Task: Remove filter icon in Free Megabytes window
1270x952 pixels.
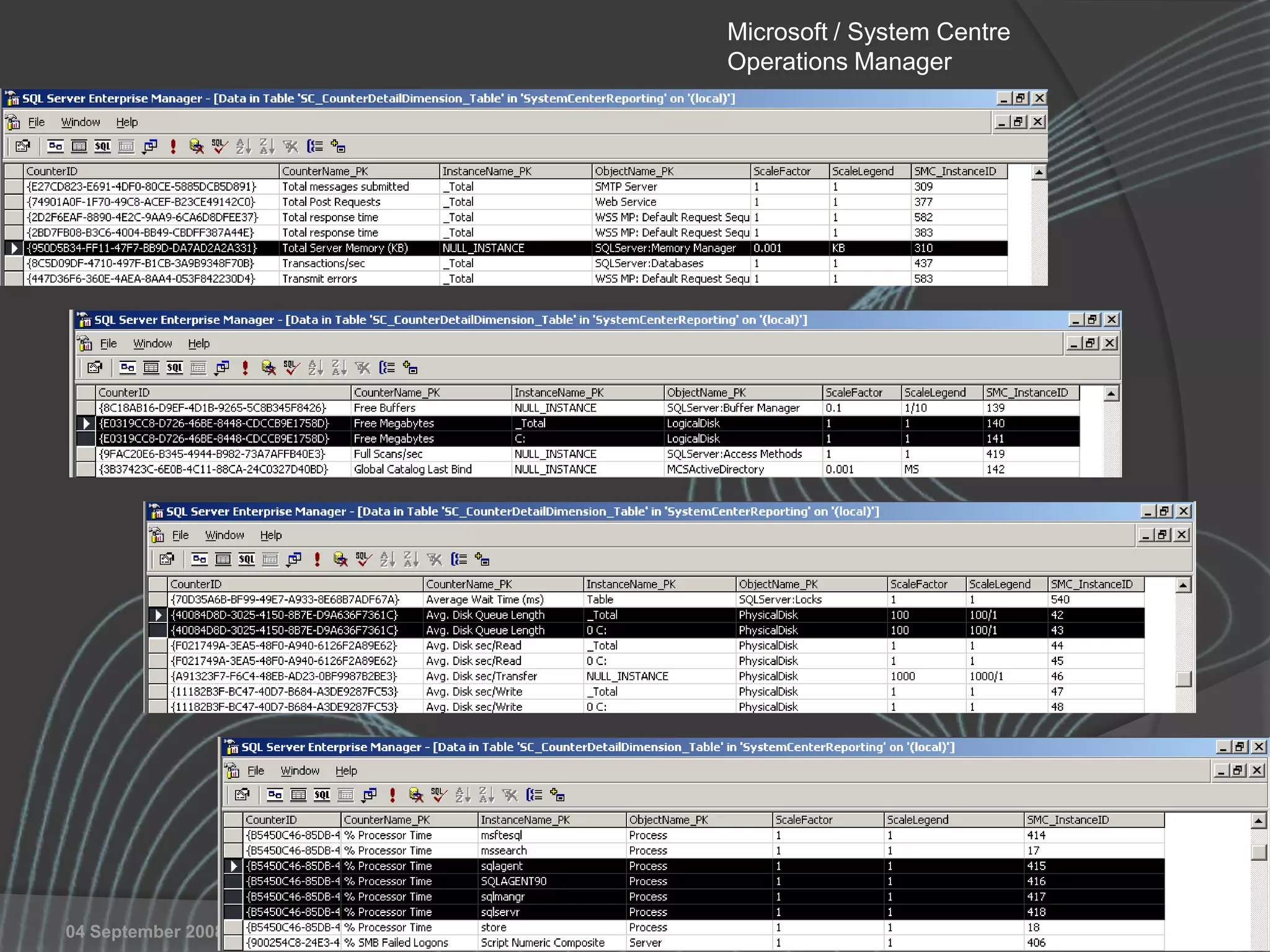Action: click(x=363, y=368)
